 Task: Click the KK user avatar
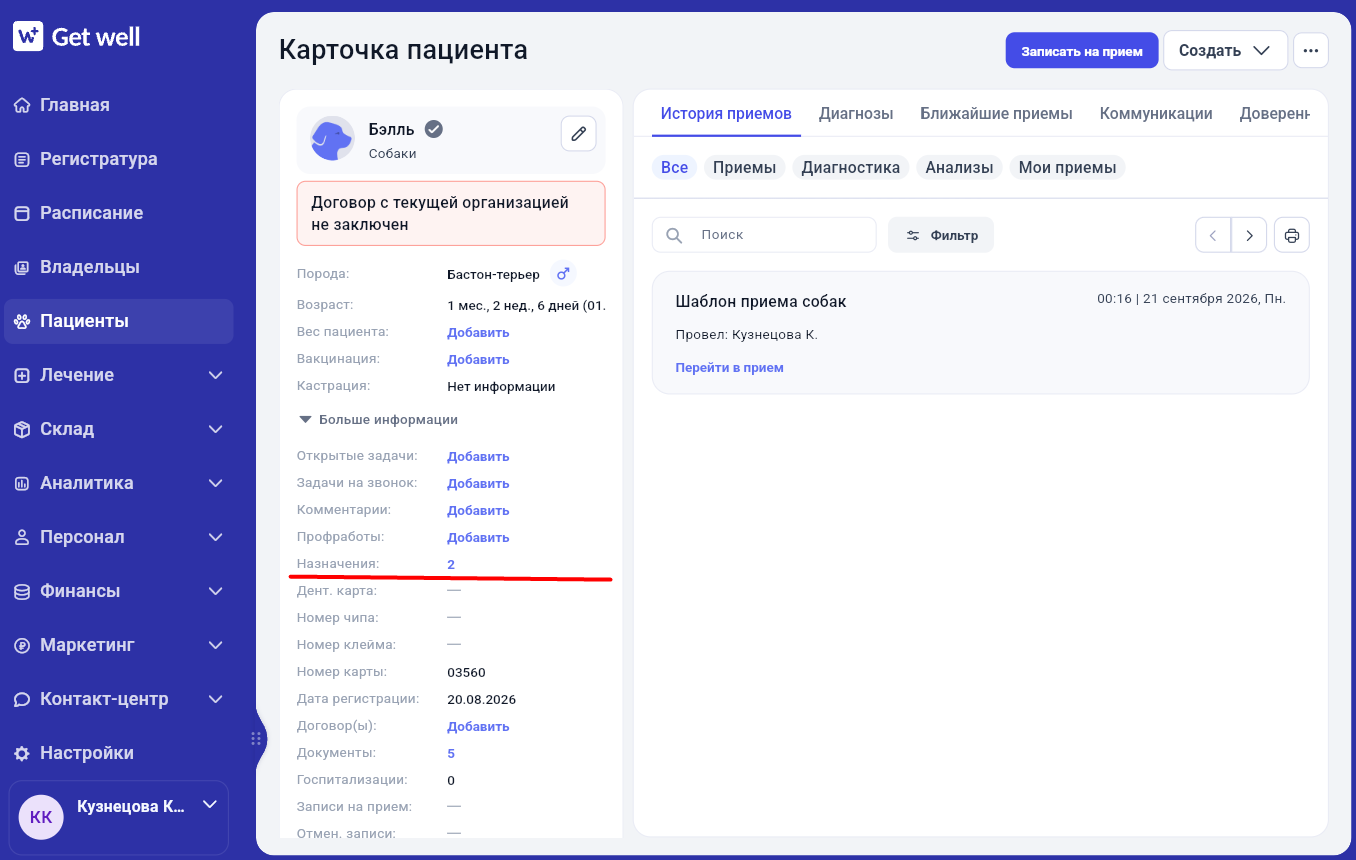[x=41, y=817]
